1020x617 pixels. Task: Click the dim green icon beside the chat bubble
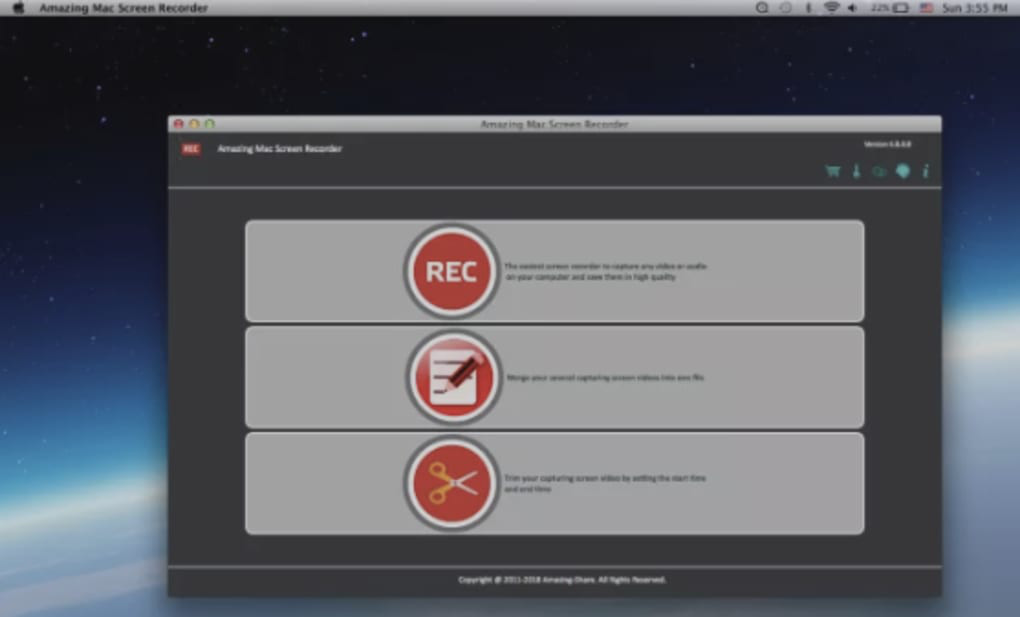point(879,172)
